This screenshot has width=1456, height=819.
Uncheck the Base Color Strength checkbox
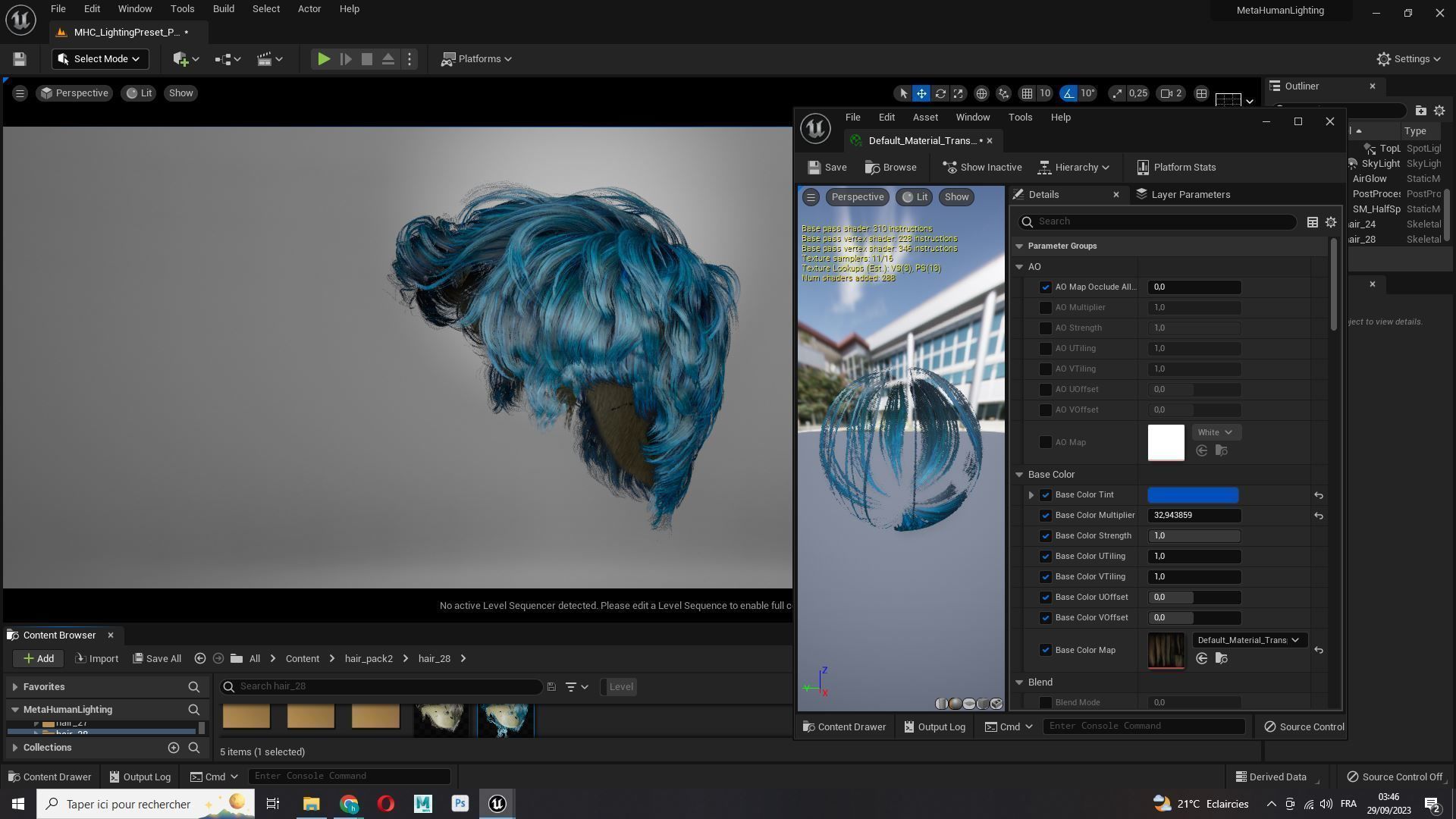point(1046,536)
